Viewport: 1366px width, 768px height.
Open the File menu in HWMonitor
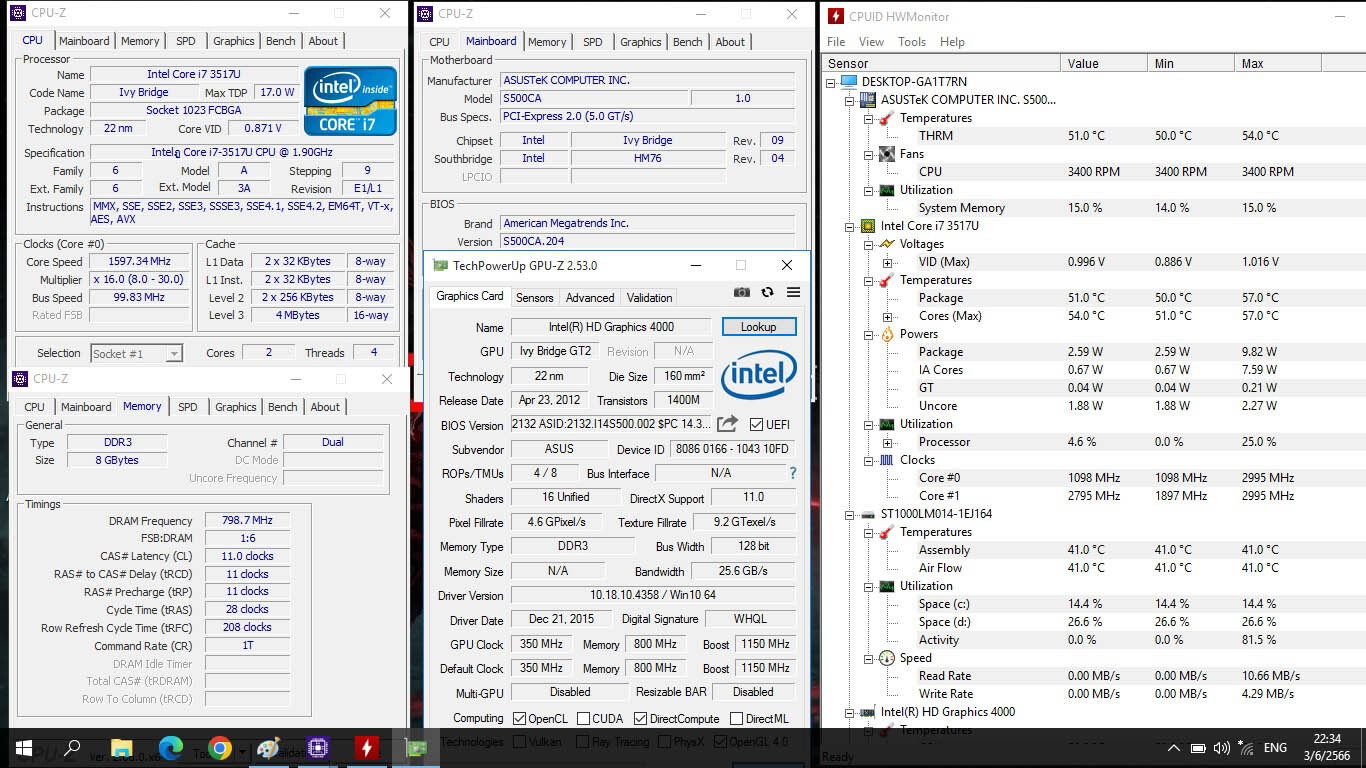click(x=836, y=42)
